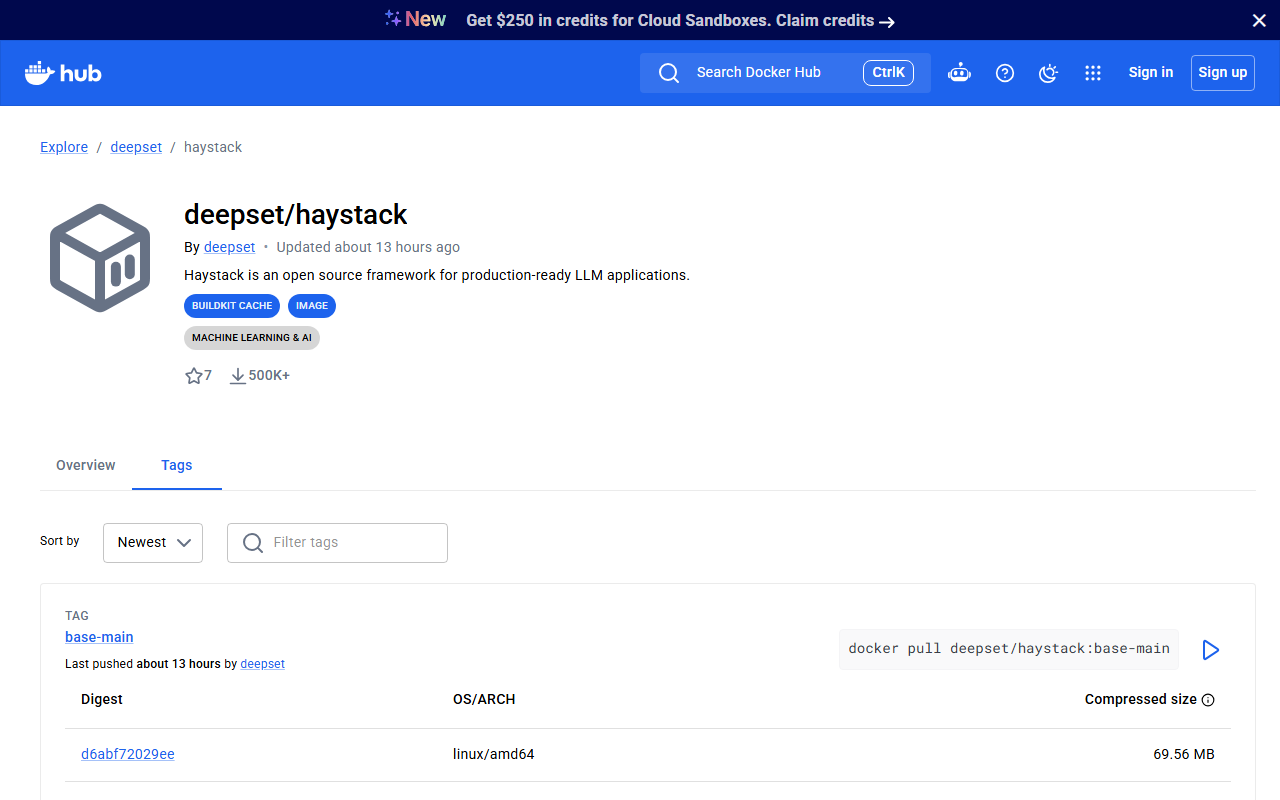Click the Docker Hub logo
Screen dimensions: 1280x800
point(63,73)
